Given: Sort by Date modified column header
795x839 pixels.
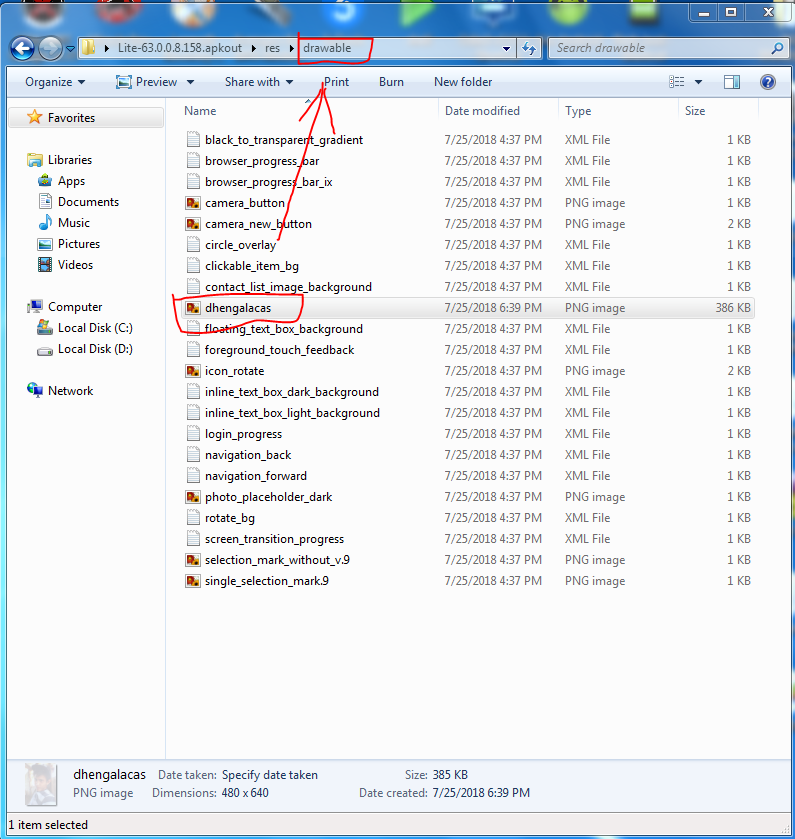Looking at the screenshot, I should pyautogui.click(x=482, y=111).
